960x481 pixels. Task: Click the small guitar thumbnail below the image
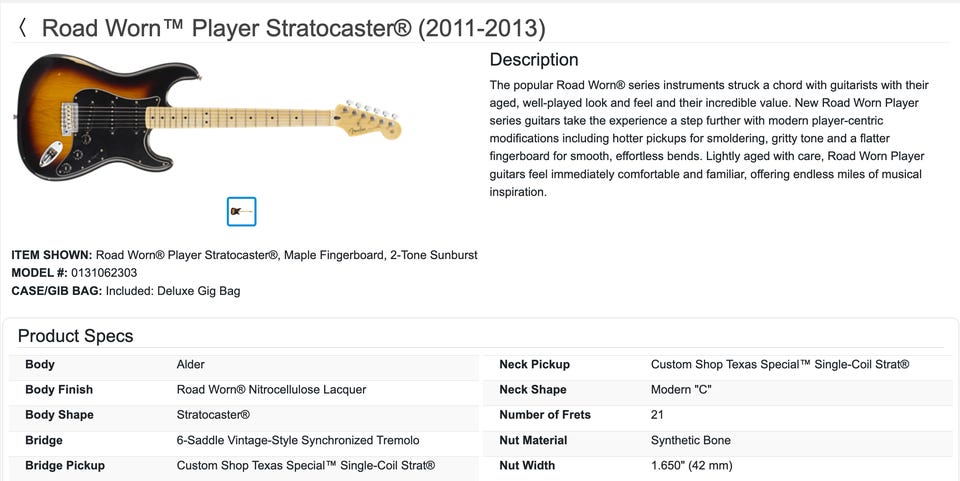(x=241, y=212)
